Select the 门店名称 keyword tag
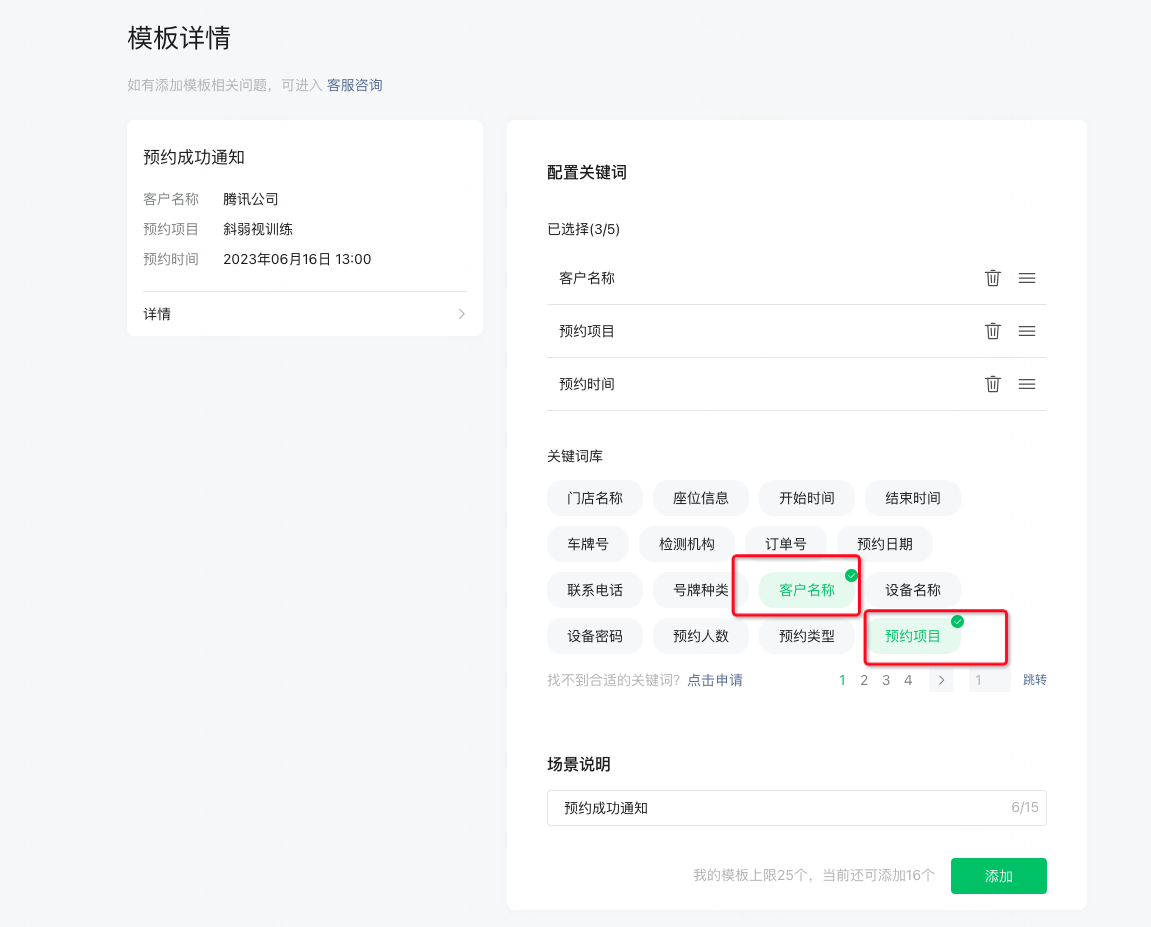This screenshot has width=1151, height=927. coord(595,498)
